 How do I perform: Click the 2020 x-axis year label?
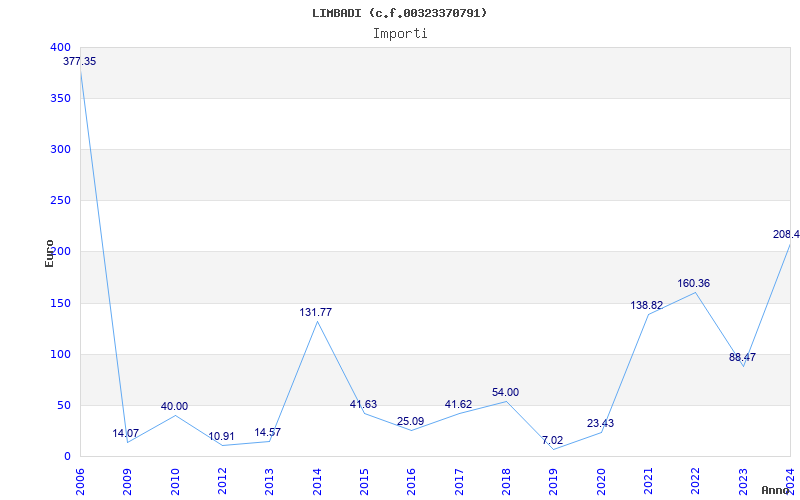(x=601, y=482)
